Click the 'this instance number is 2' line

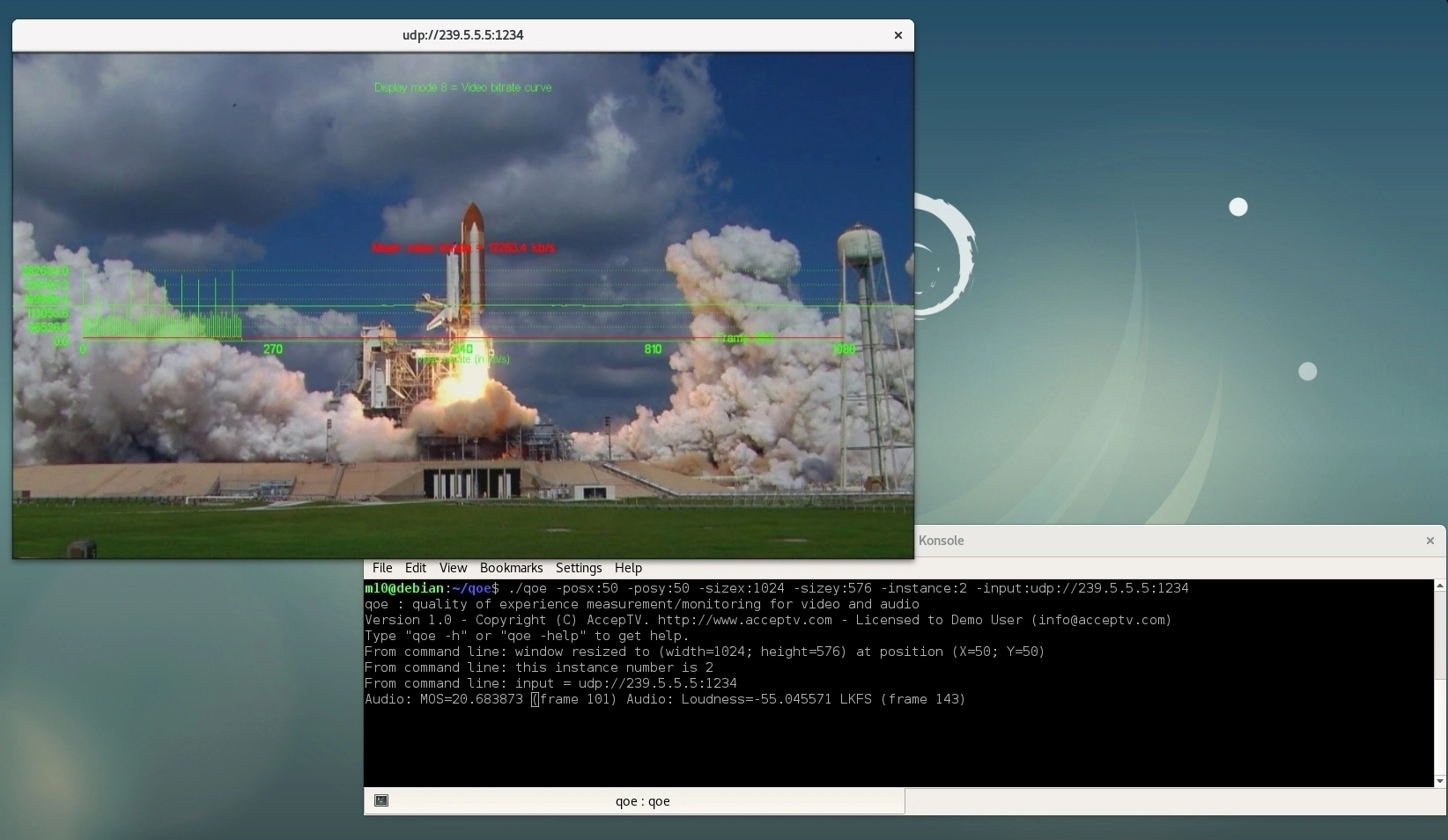pos(614,667)
